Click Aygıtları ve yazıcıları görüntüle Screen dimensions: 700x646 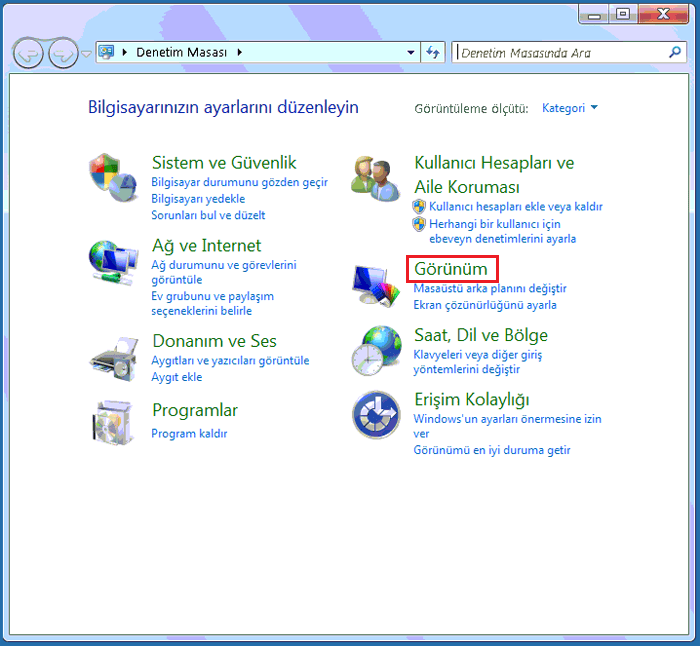(x=230, y=361)
